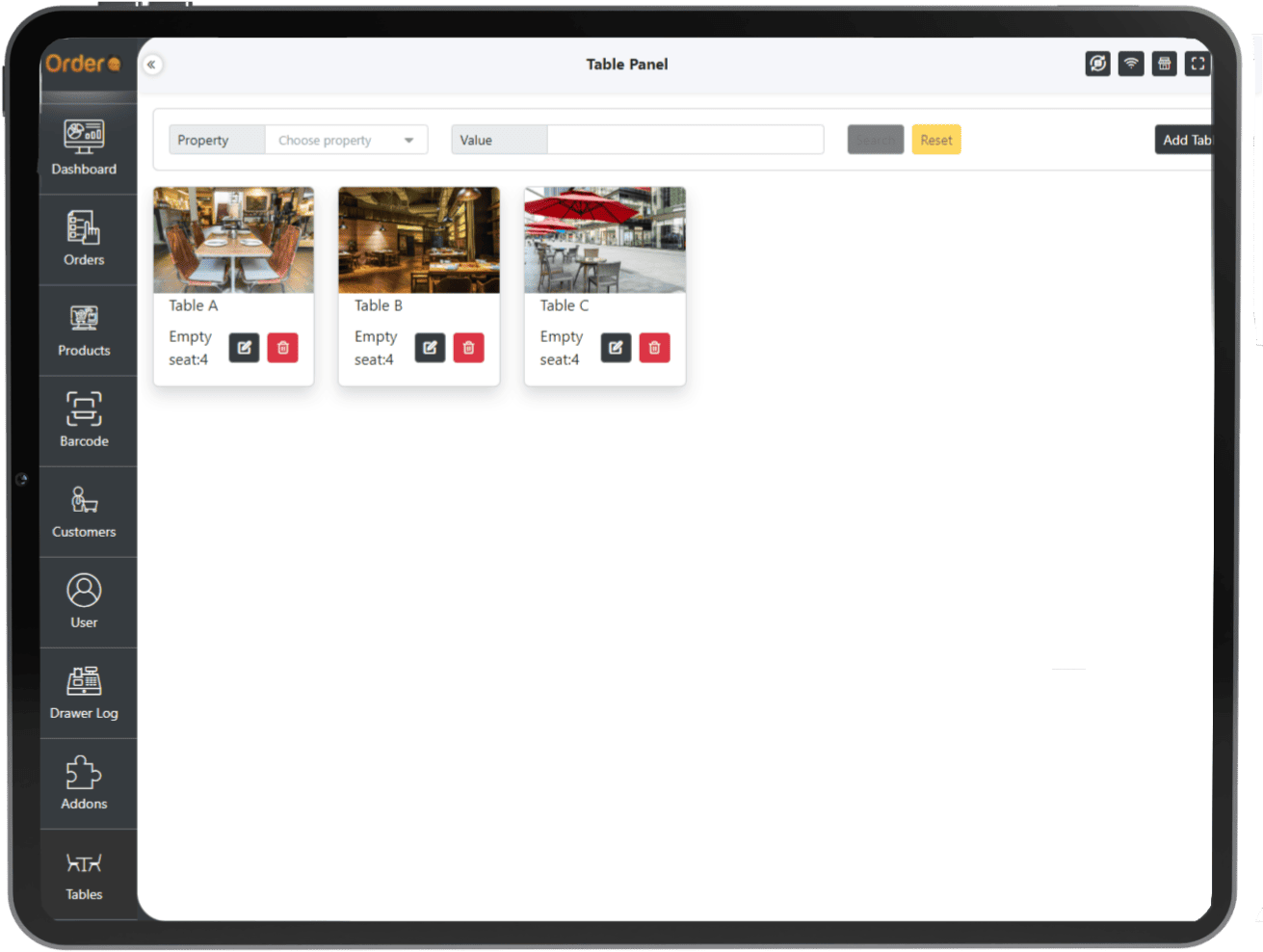Image resolution: width=1263 pixels, height=952 pixels.
Task: Open the Dashboard sidebar icon
Action: click(84, 136)
